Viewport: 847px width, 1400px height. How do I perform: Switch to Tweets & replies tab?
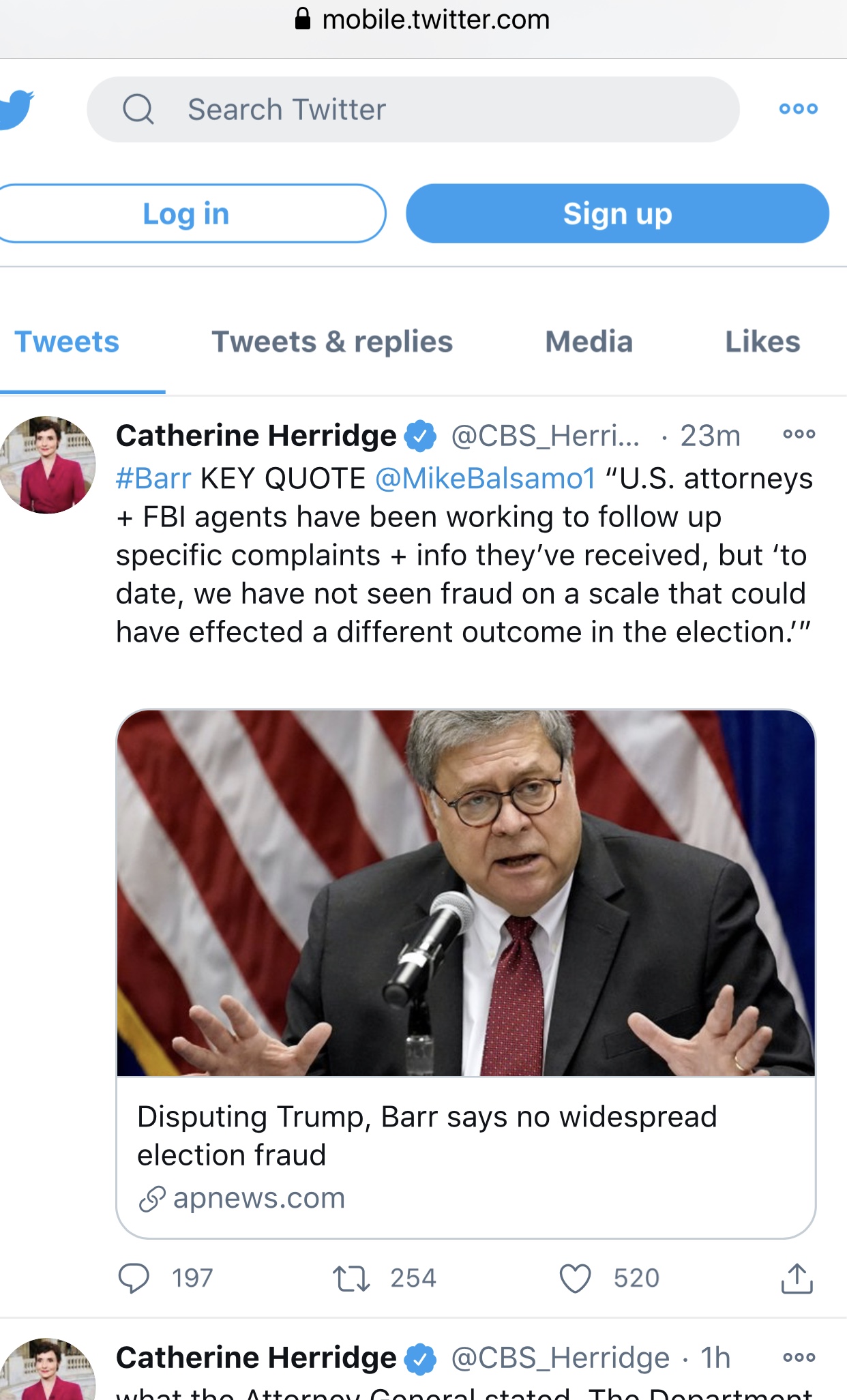(332, 342)
